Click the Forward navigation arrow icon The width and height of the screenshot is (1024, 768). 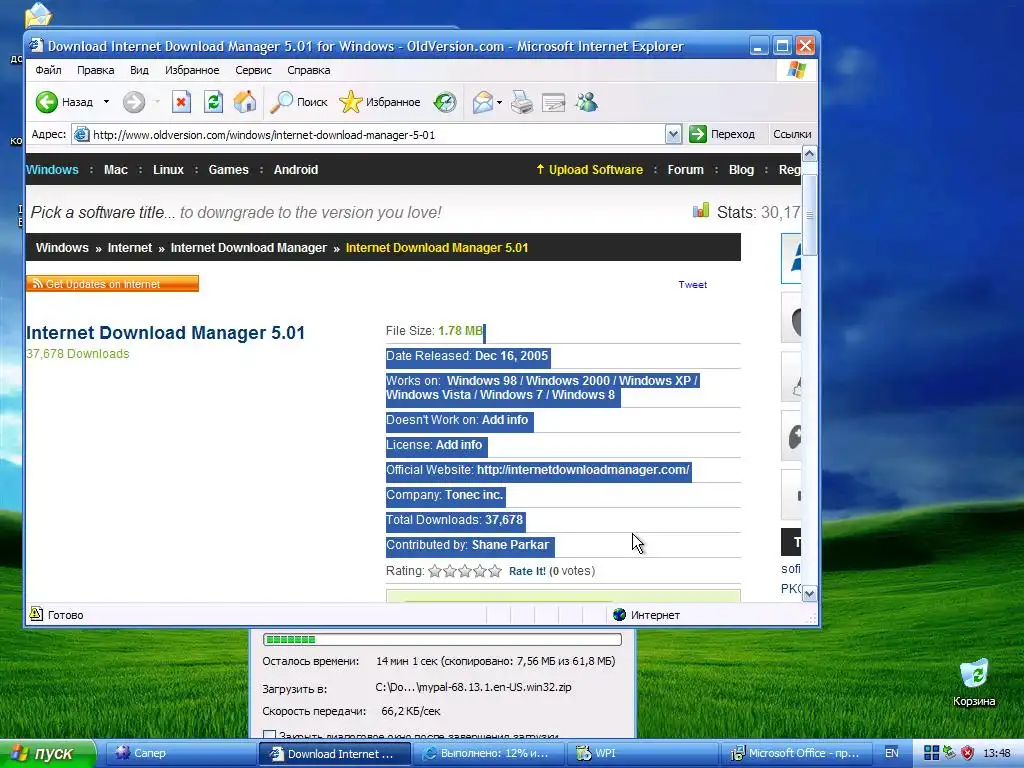click(134, 102)
